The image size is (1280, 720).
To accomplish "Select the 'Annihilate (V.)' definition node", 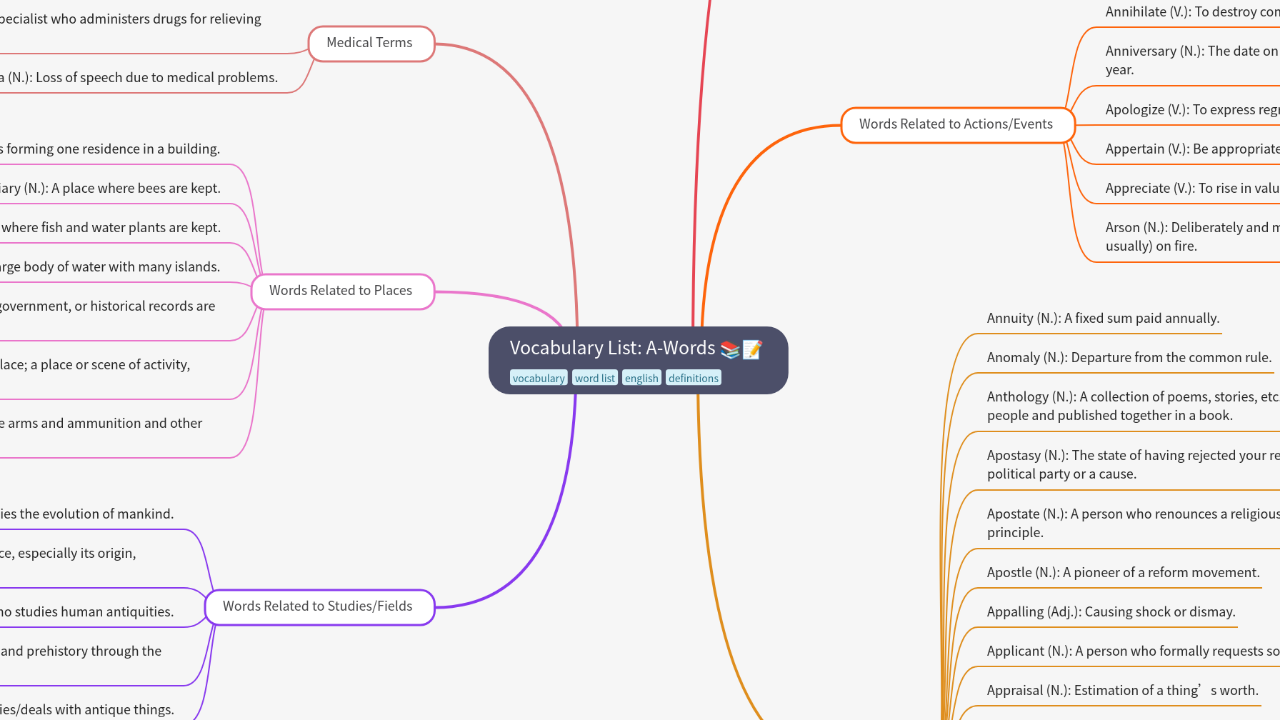I will (x=1192, y=12).
